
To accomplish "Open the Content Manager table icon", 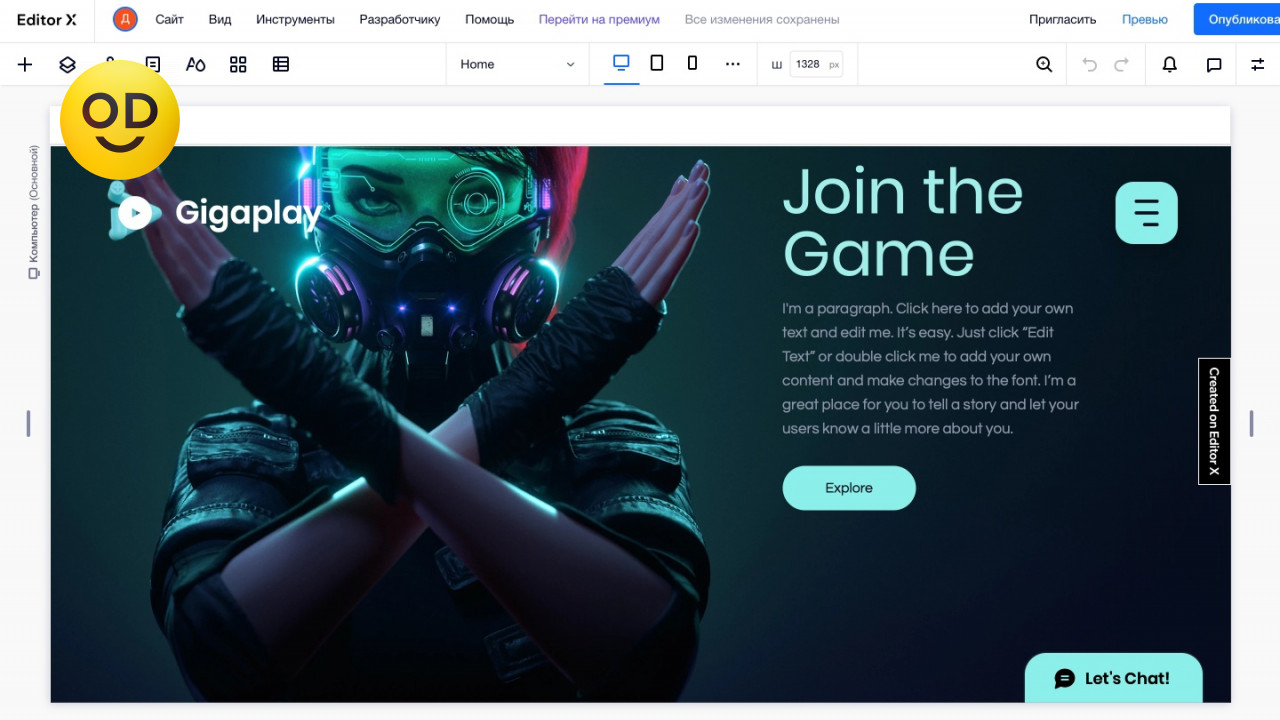I will point(281,64).
